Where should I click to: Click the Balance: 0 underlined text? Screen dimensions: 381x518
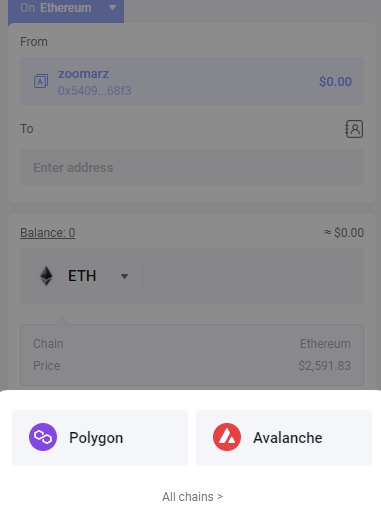[x=48, y=233]
